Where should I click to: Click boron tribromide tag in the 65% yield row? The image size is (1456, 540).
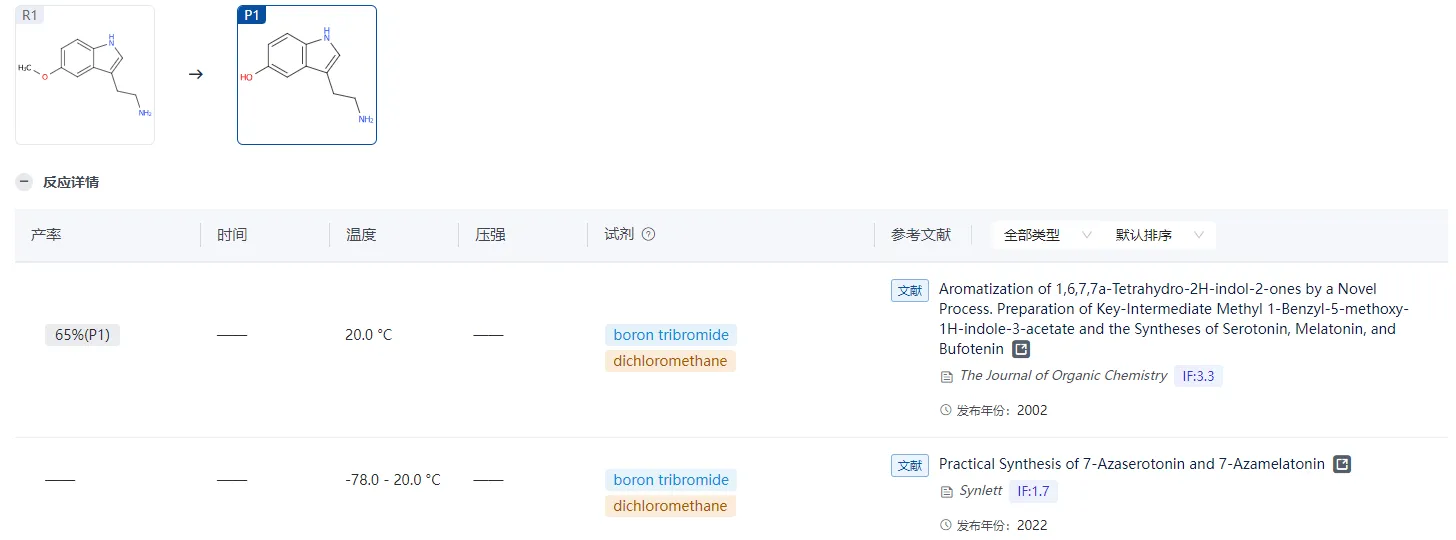point(671,335)
